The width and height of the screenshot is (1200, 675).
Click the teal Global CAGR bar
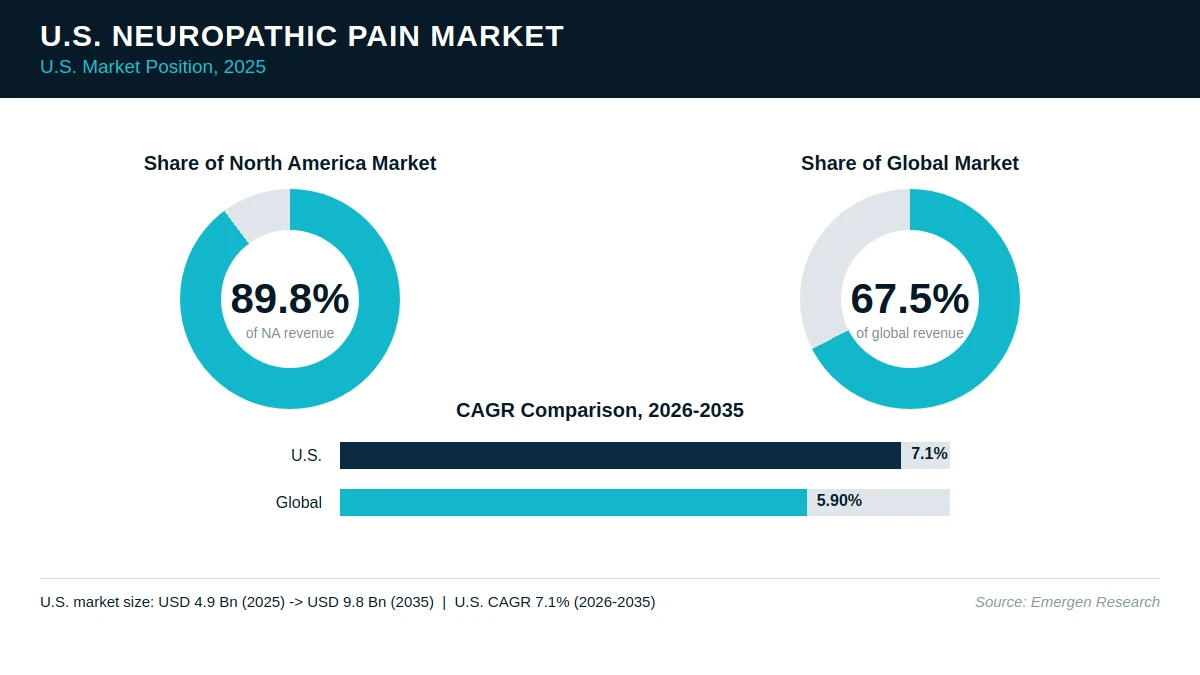573,502
